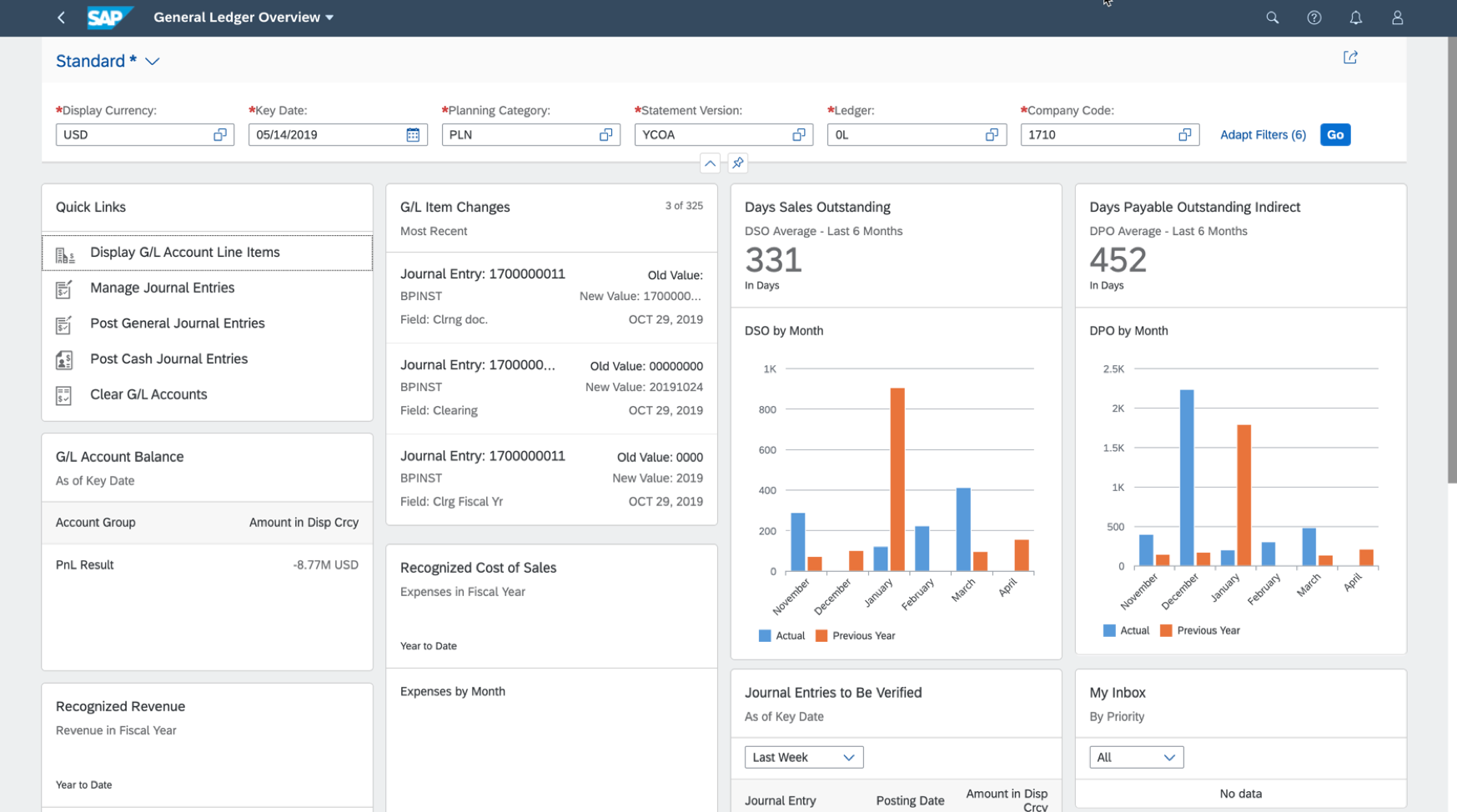
Task: Open the help question mark icon
Action: [1314, 18]
